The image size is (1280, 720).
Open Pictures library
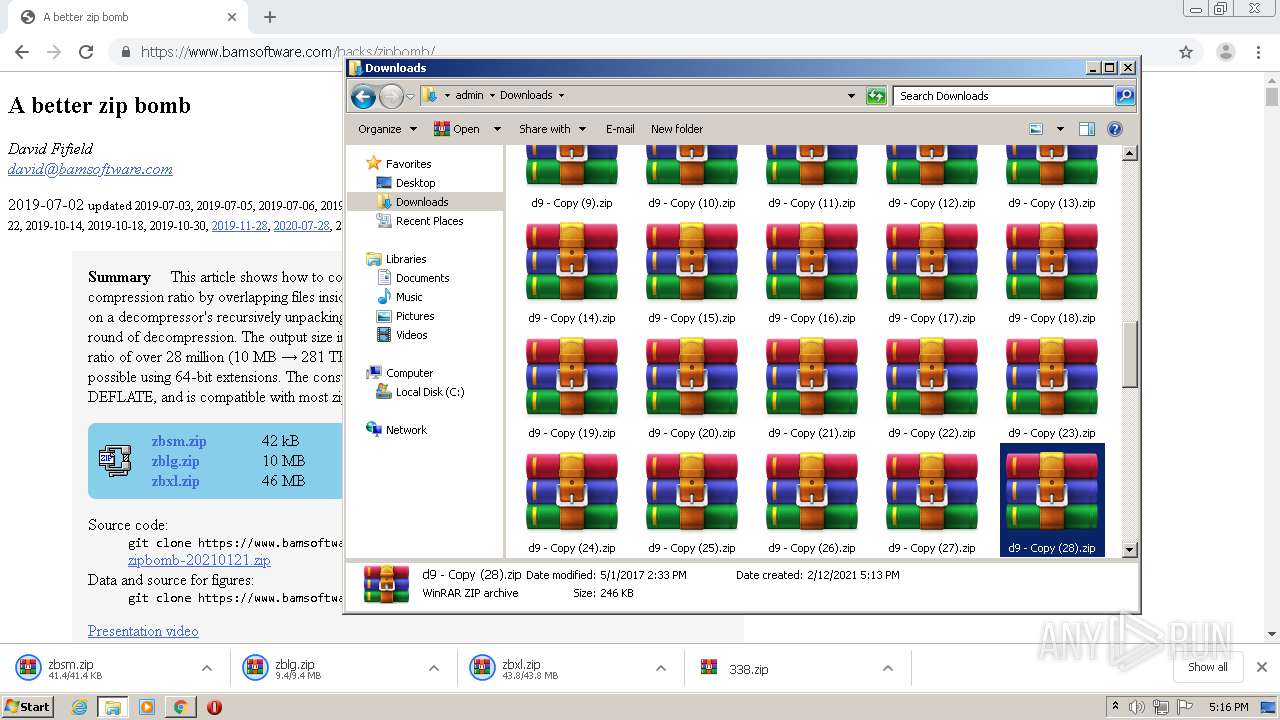pos(415,316)
